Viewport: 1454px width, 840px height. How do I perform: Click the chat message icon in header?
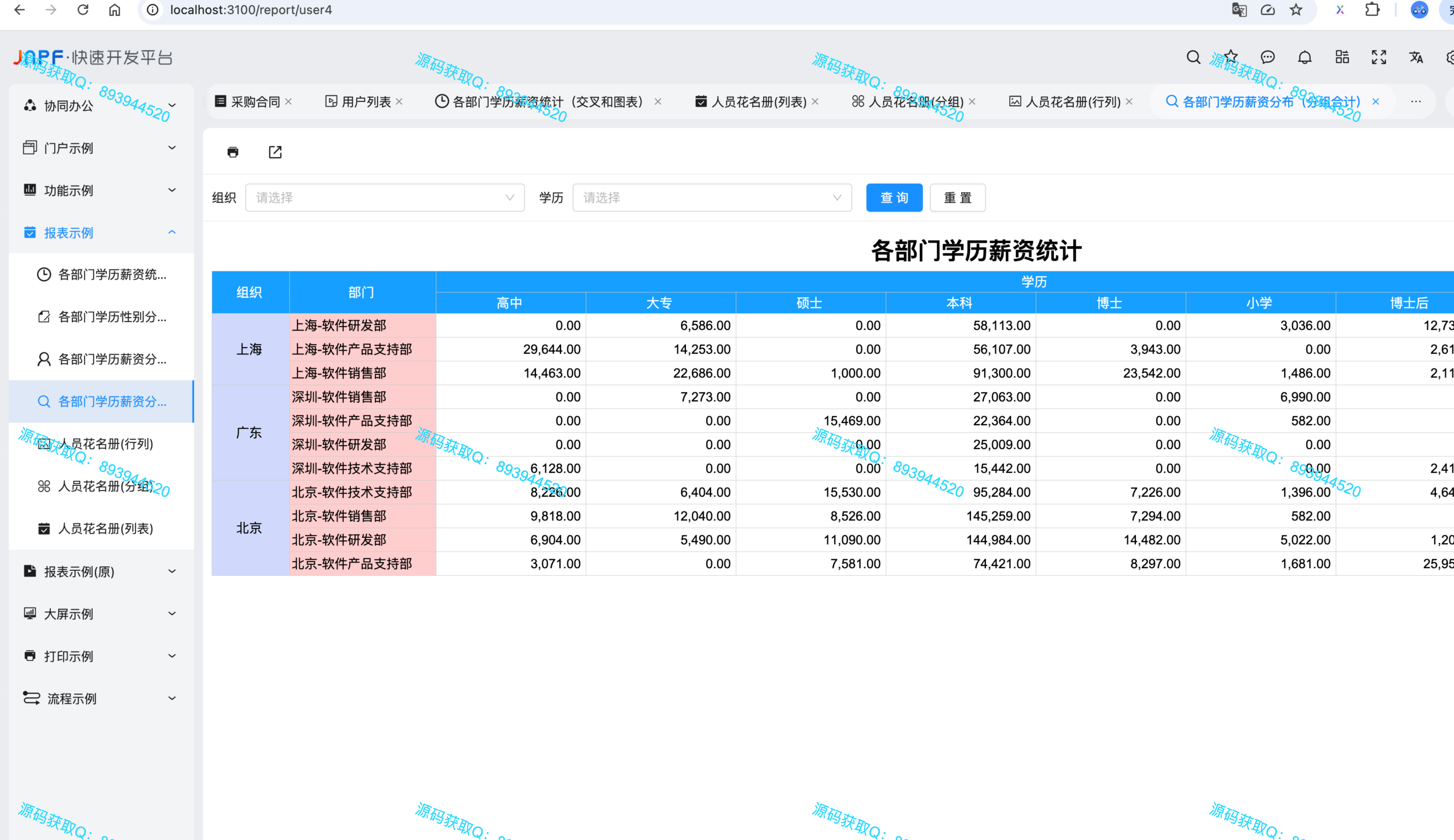coord(1267,57)
